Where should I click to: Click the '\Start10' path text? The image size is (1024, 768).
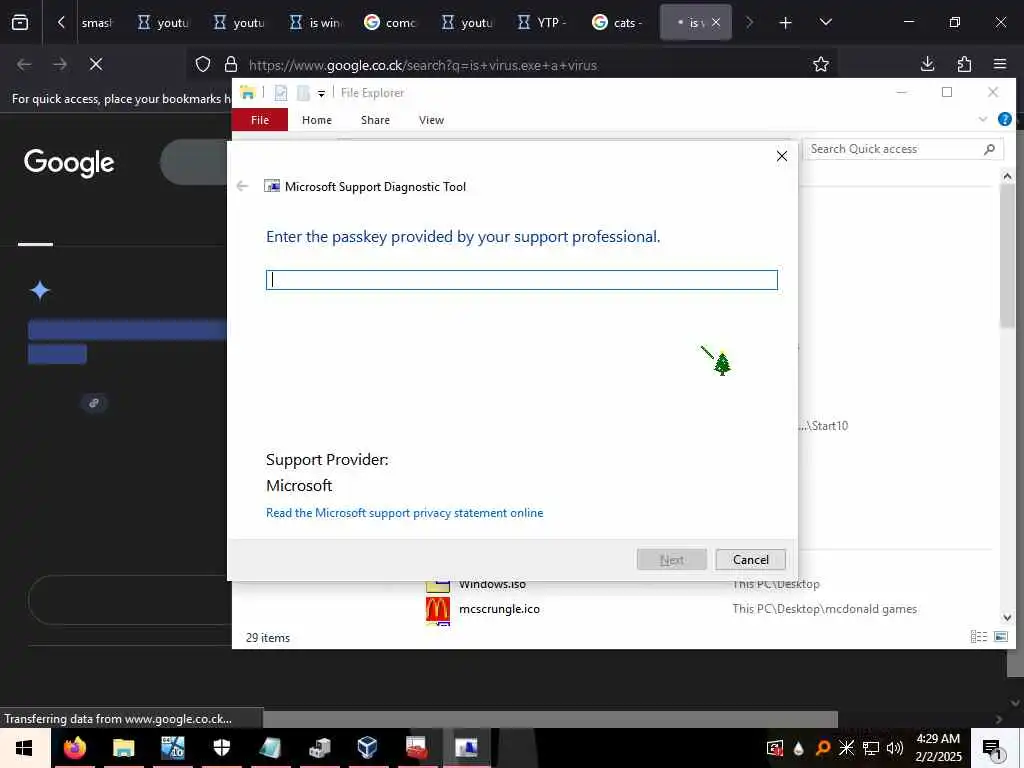824,426
